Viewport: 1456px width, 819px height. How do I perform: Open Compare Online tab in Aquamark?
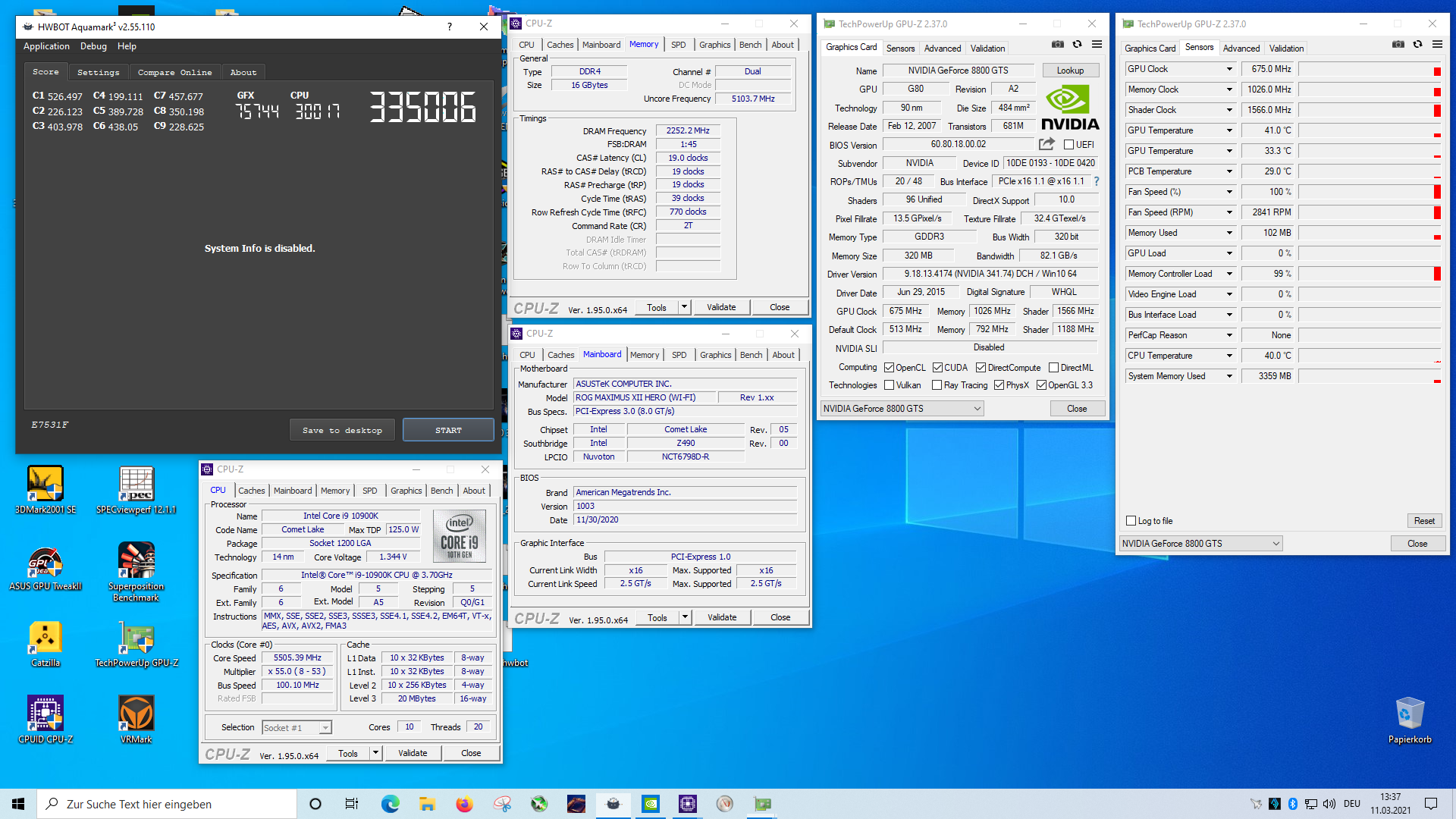click(175, 73)
